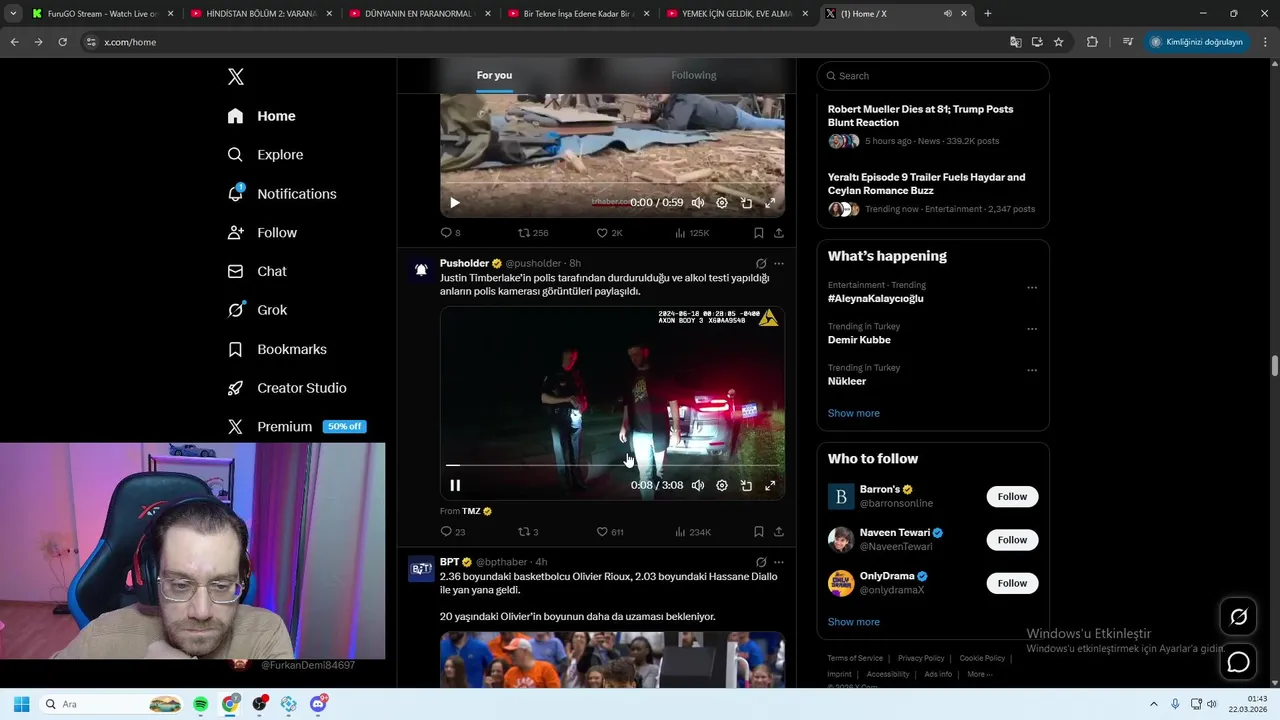Image resolution: width=1280 pixels, height=720 pixels.
Task: Follow OnlyDrama account
Action: [1012, 583]
